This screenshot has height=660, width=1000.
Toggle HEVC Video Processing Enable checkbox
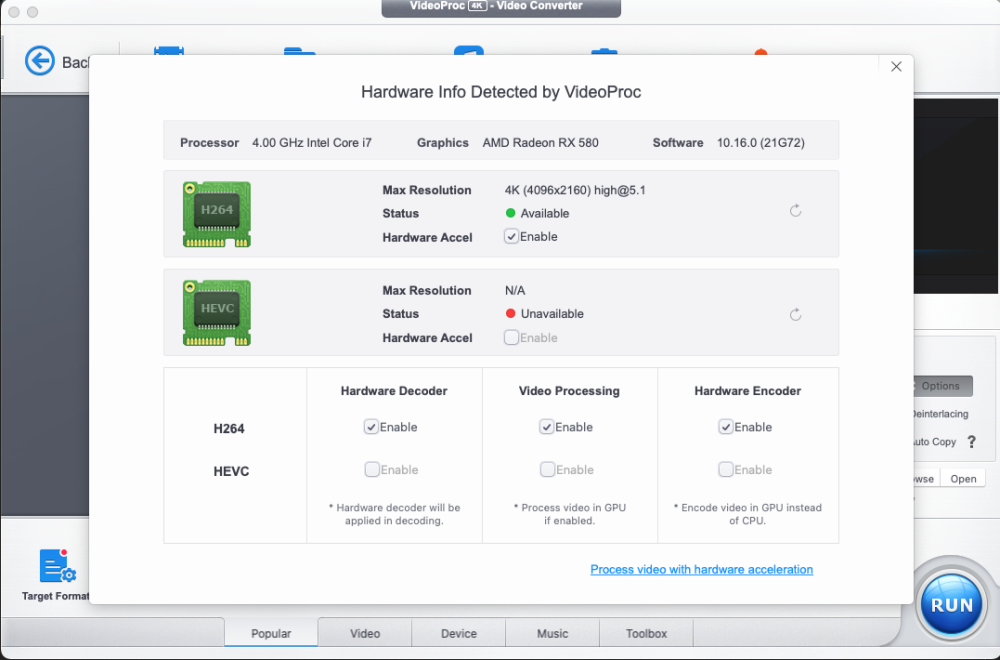[x=547, y=469]
